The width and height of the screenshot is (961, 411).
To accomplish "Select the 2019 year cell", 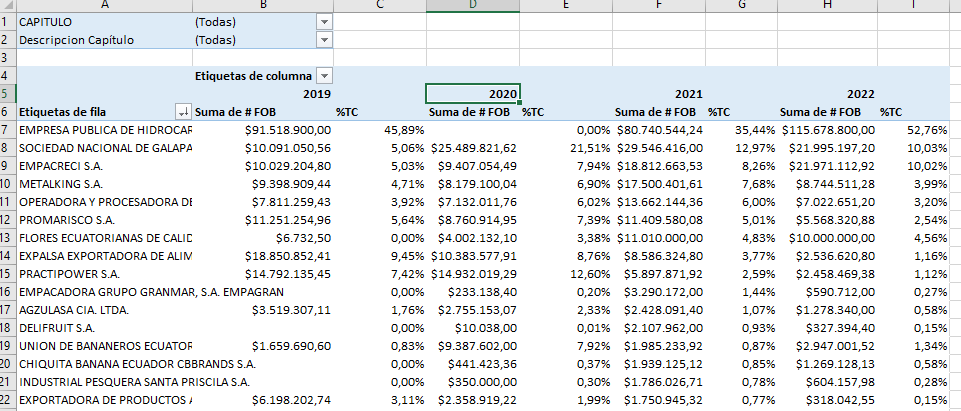I will [263, 94].
